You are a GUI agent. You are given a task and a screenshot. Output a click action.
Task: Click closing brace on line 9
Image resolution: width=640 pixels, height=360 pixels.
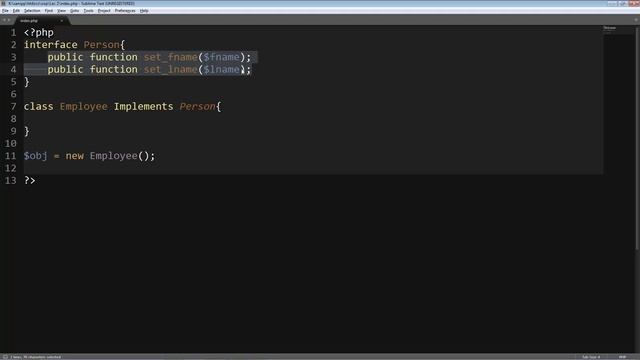27,131
